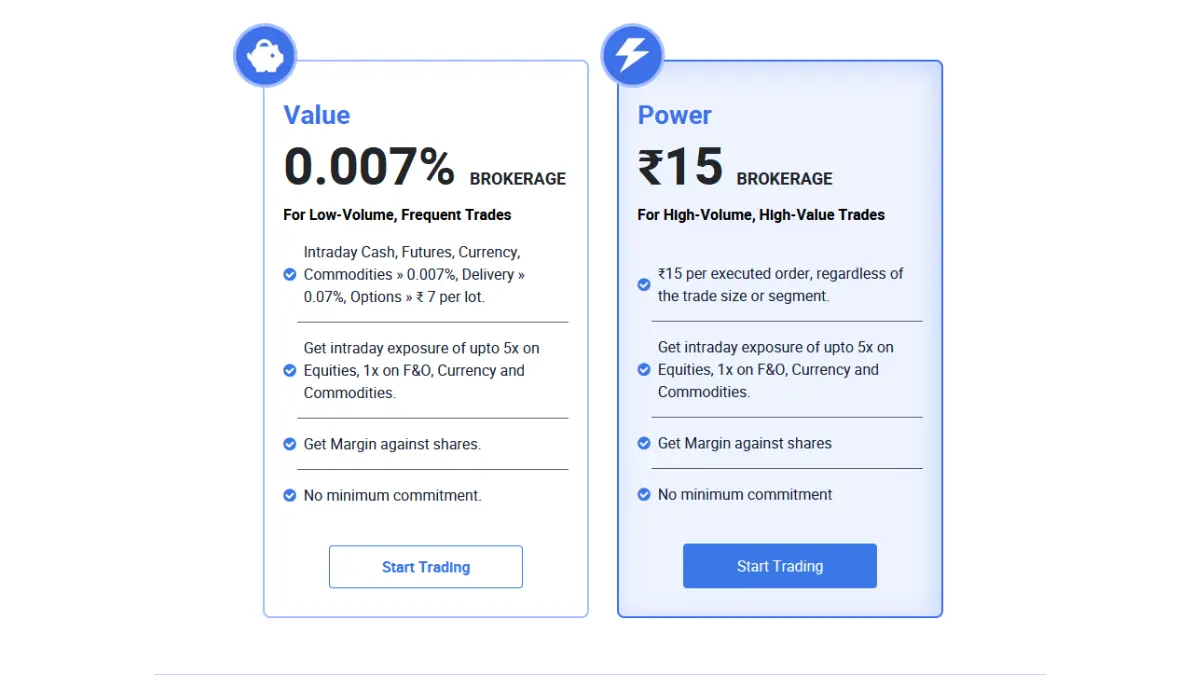
Task: Click checkmark next to Power 'No minimum commitment'
Action: click(x=644, y=494)
